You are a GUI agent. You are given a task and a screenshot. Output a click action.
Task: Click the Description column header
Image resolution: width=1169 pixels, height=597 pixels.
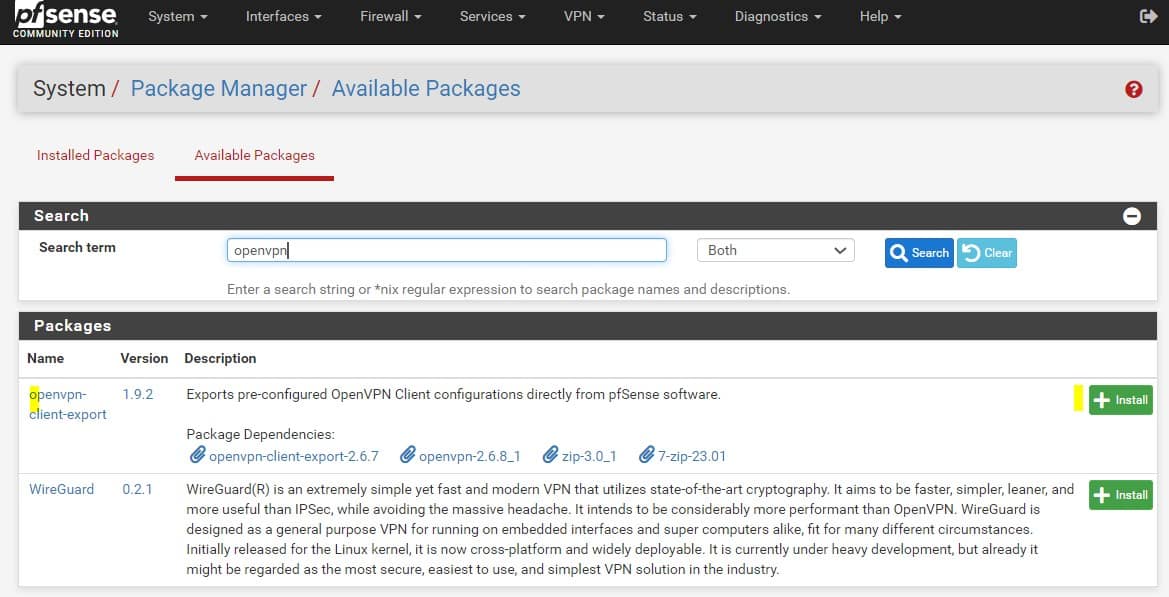point(220,358)
